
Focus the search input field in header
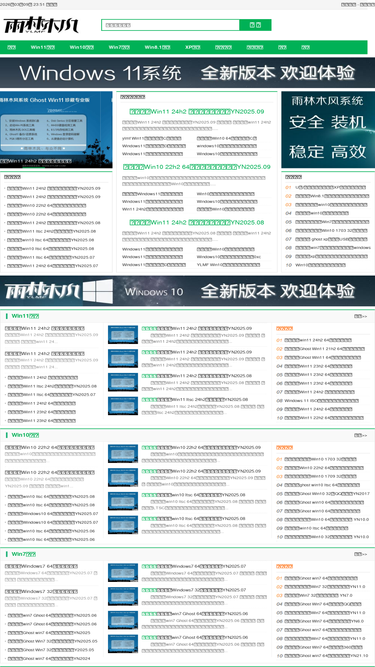point(170,25)
